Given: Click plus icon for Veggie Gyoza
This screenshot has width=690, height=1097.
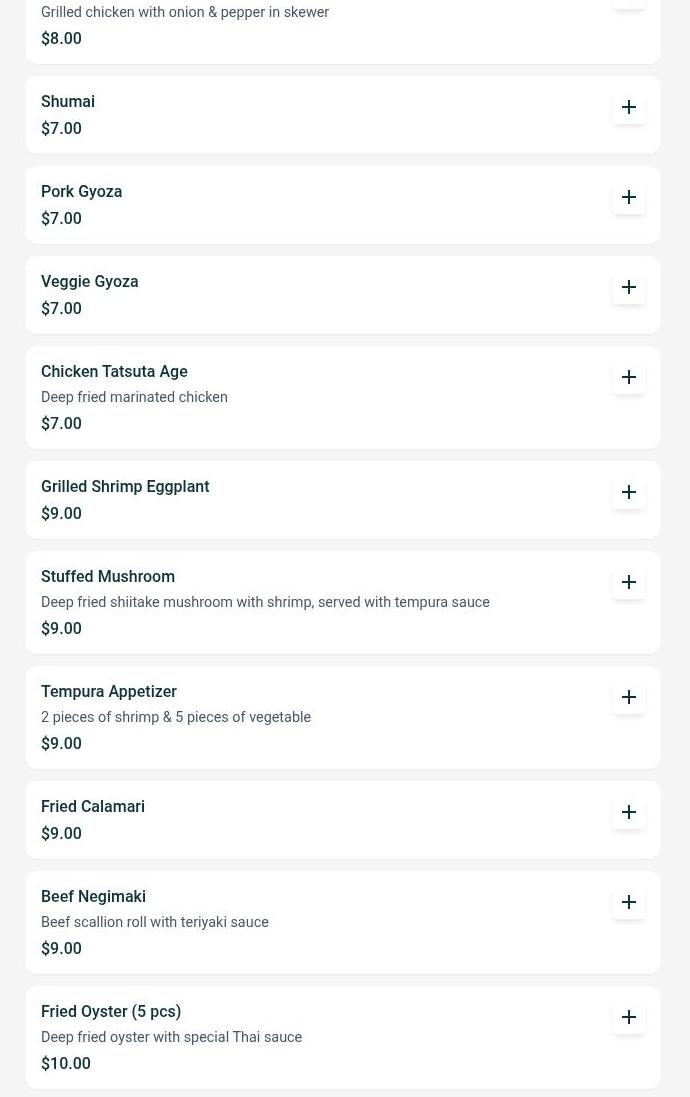Looking at the screenshot, I should coord(629,287).
